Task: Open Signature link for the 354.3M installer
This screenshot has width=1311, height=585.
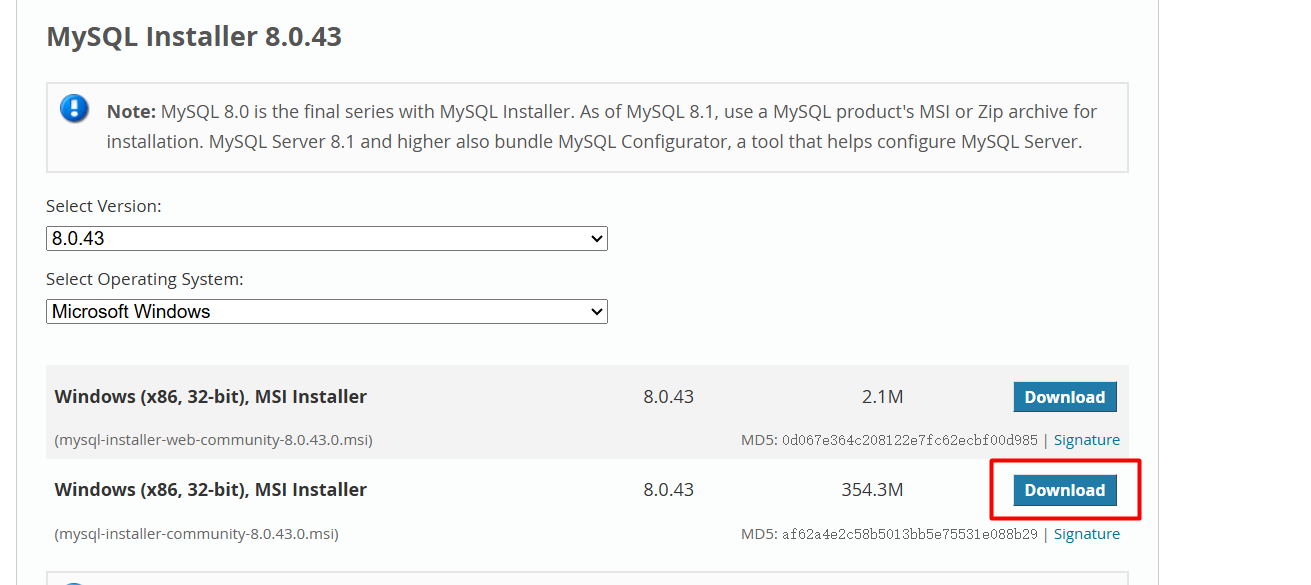Action: 1086,534
